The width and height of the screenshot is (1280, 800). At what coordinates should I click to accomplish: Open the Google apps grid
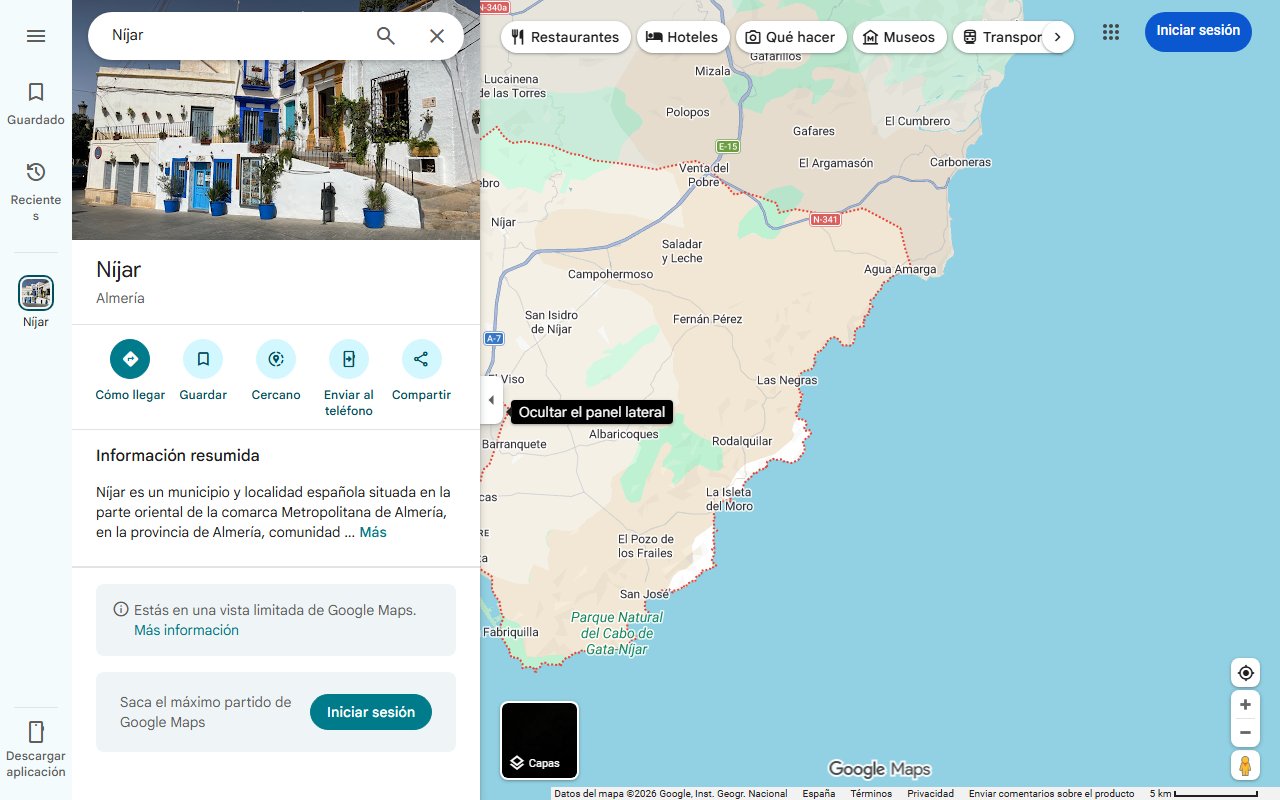1110,32
